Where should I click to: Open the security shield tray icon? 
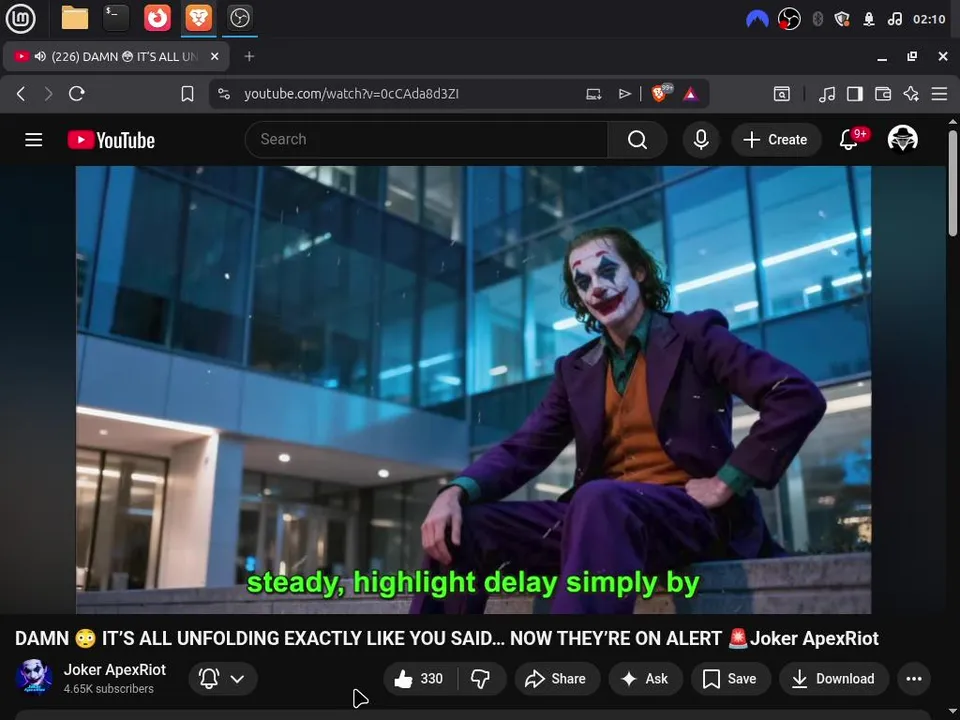click(x=842, y=19)
